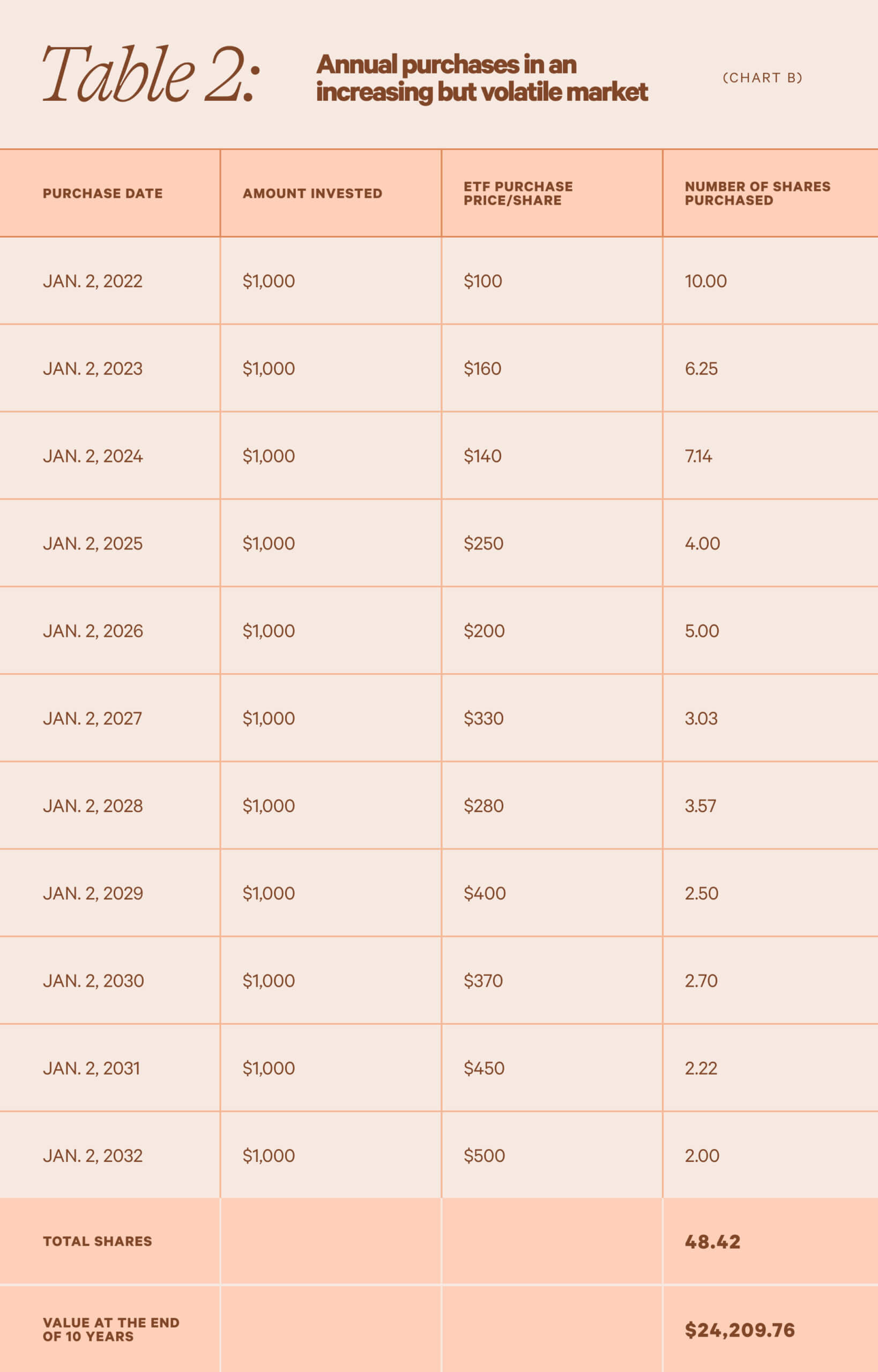Select the 48.42 total shares value
878x1372 pixels.
tap(712, 1241)
